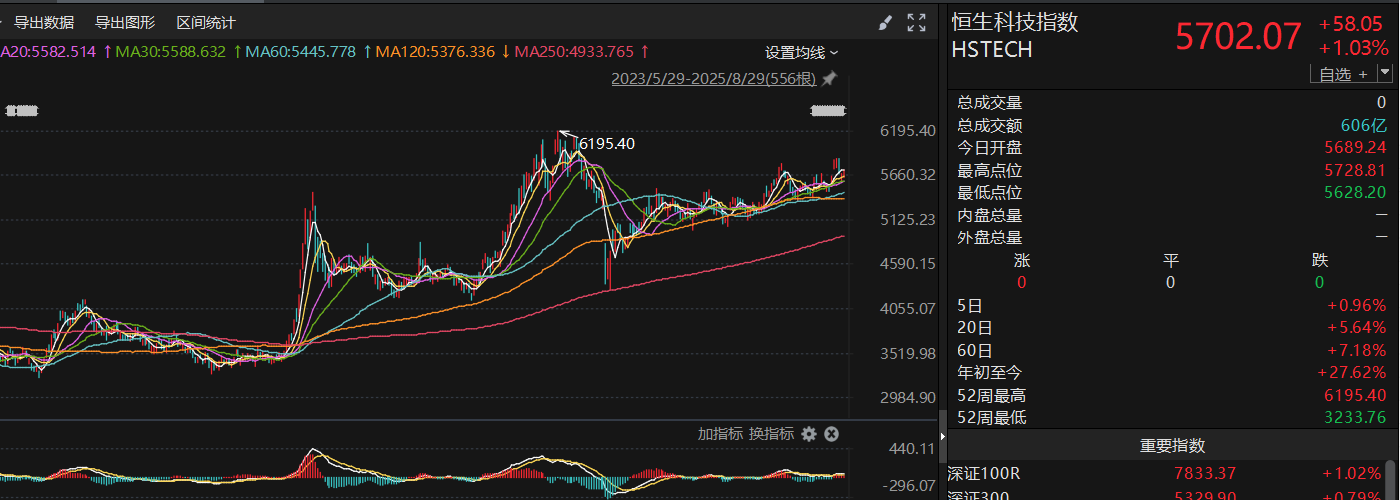Select the MA30:5588.632 legend label
This screenshot has width=1400, height=500.
(170, 52)
